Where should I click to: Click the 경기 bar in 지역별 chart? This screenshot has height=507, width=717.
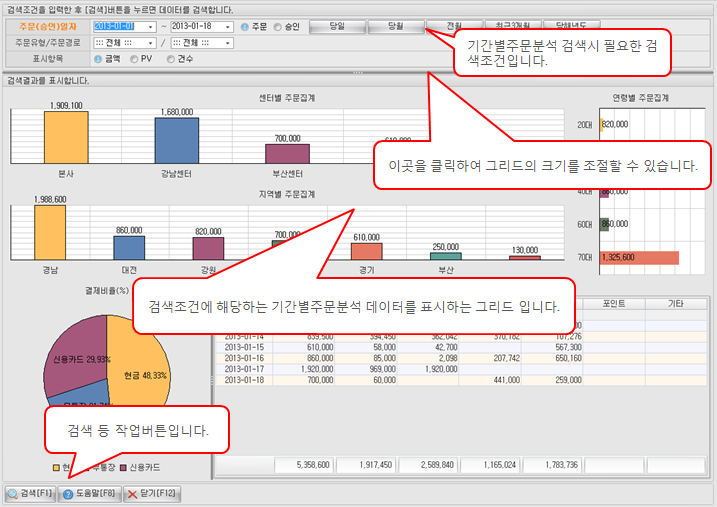pos(367,251)
